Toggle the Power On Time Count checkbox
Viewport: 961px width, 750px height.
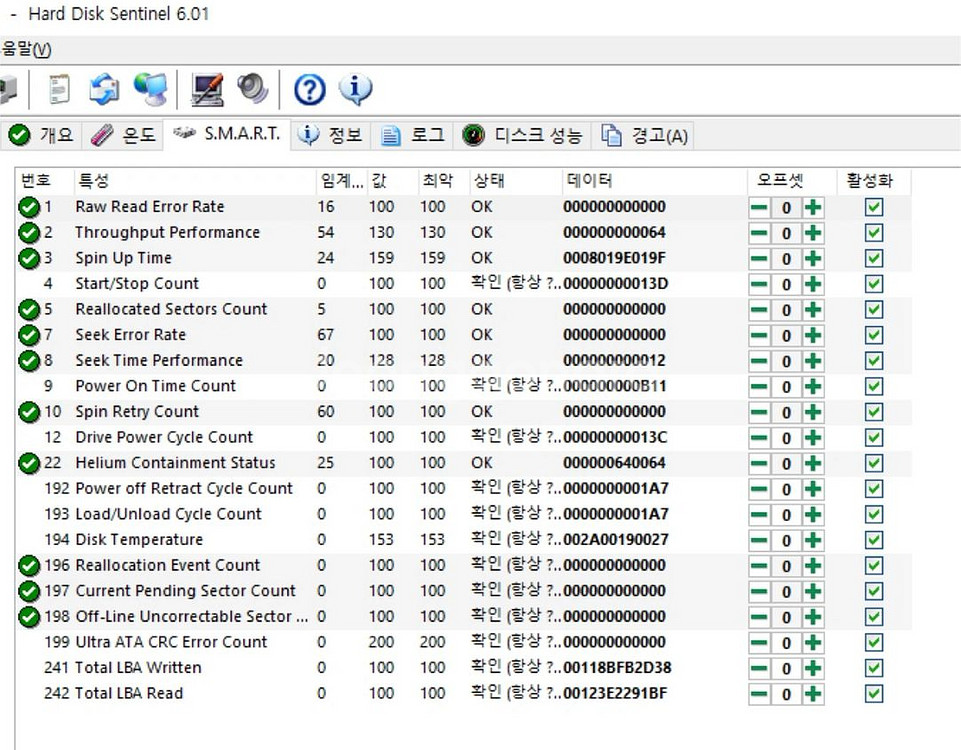point(874,387)
